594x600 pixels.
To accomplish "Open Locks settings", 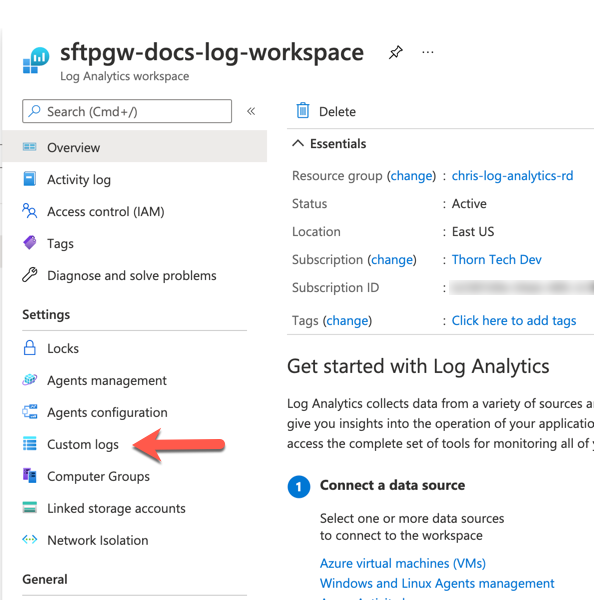I will (x=63, y=349).
